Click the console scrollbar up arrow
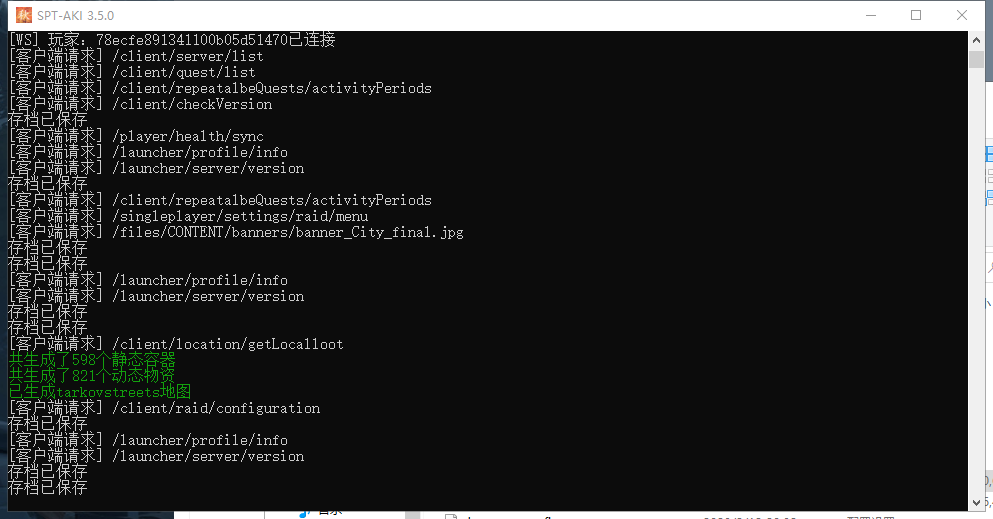 (x=976, y=40)
